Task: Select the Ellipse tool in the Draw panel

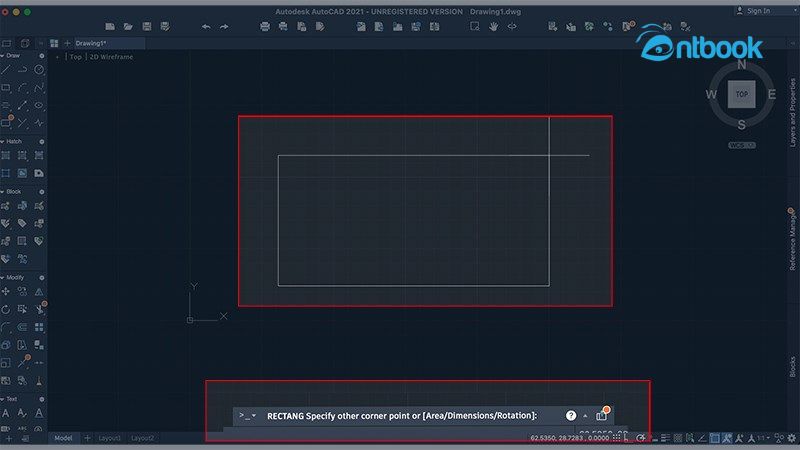Action: pos(39,105)
